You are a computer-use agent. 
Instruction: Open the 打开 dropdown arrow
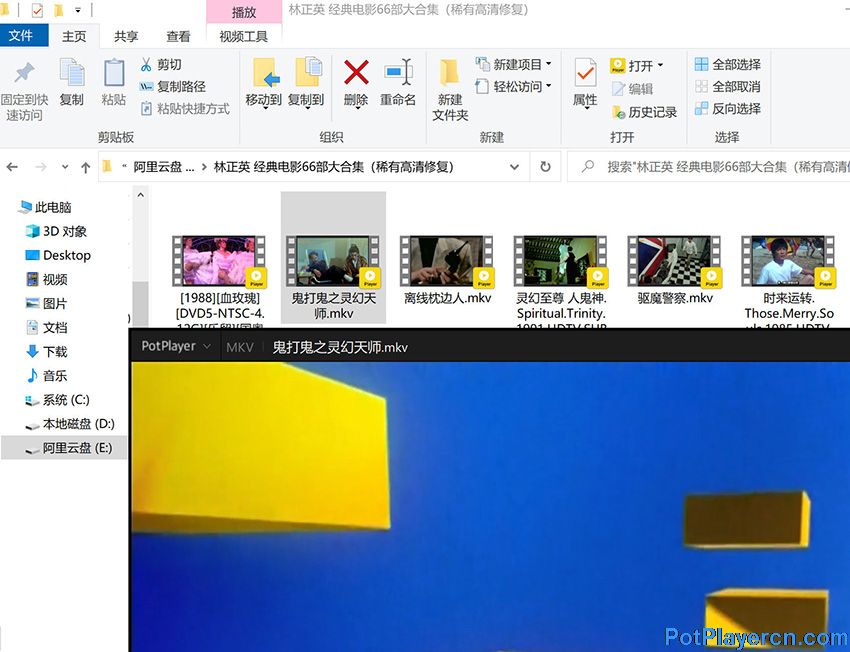(660, 66)
